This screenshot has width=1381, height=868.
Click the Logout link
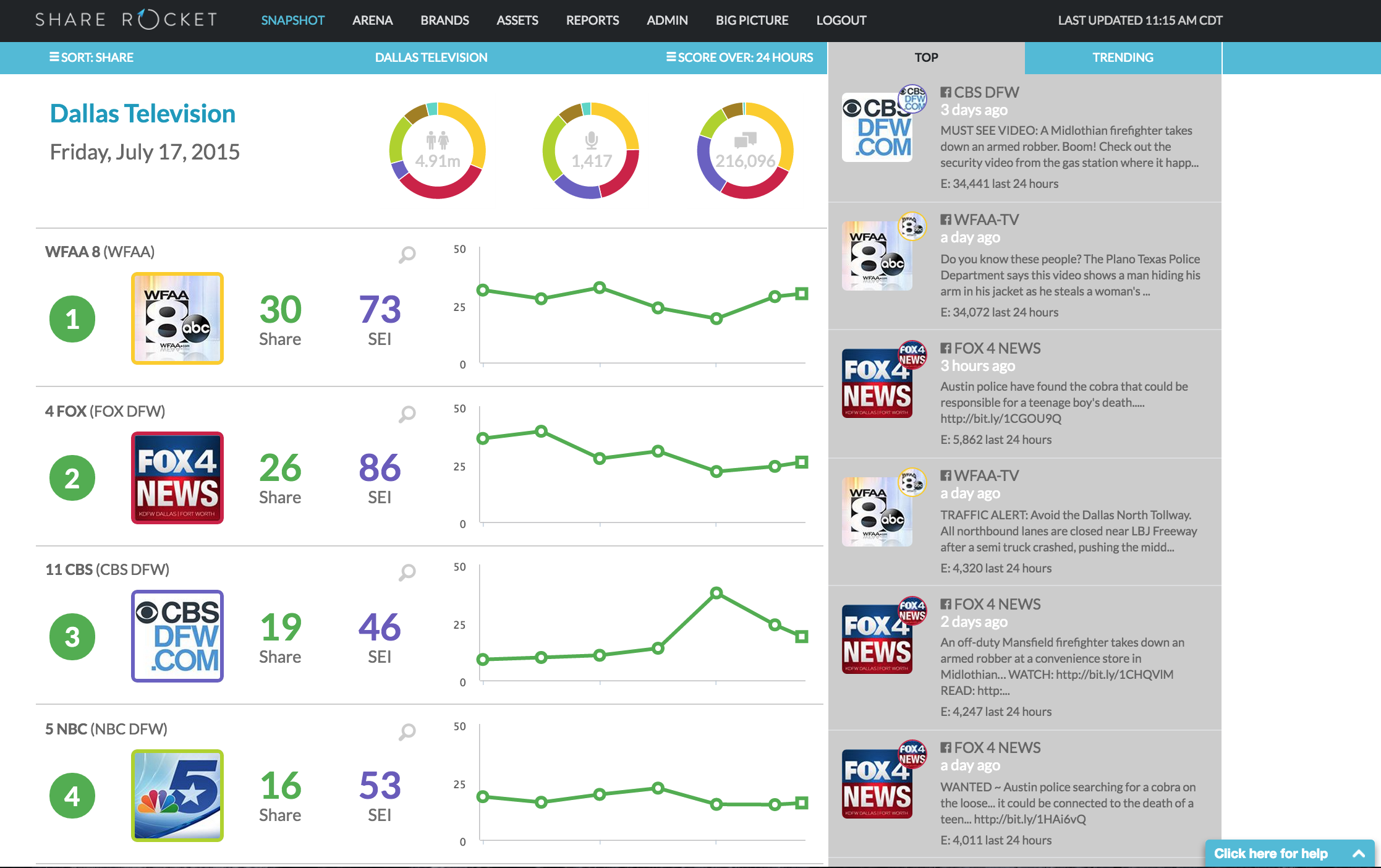point(841,20)
